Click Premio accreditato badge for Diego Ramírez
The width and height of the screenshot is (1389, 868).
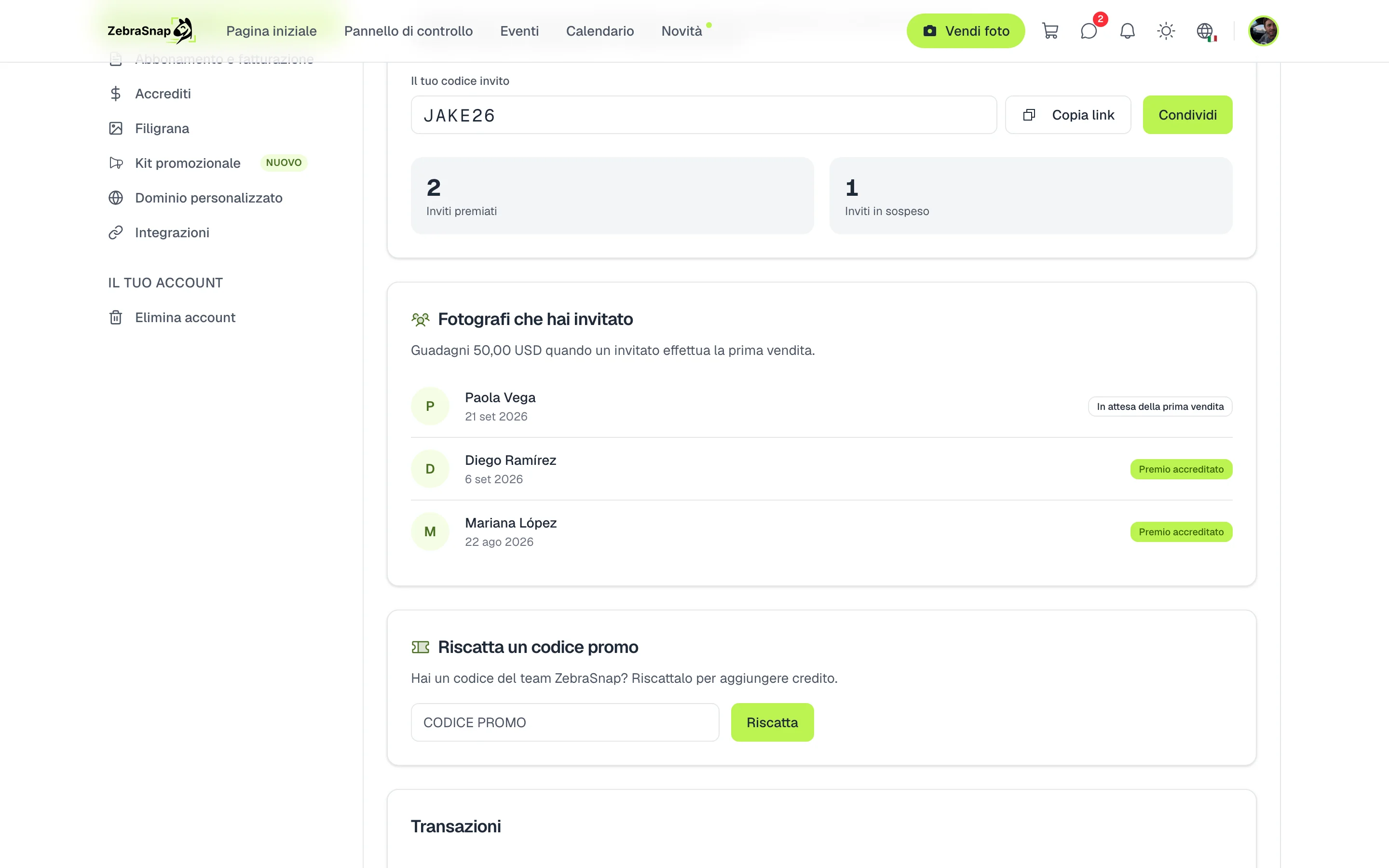1181,469
